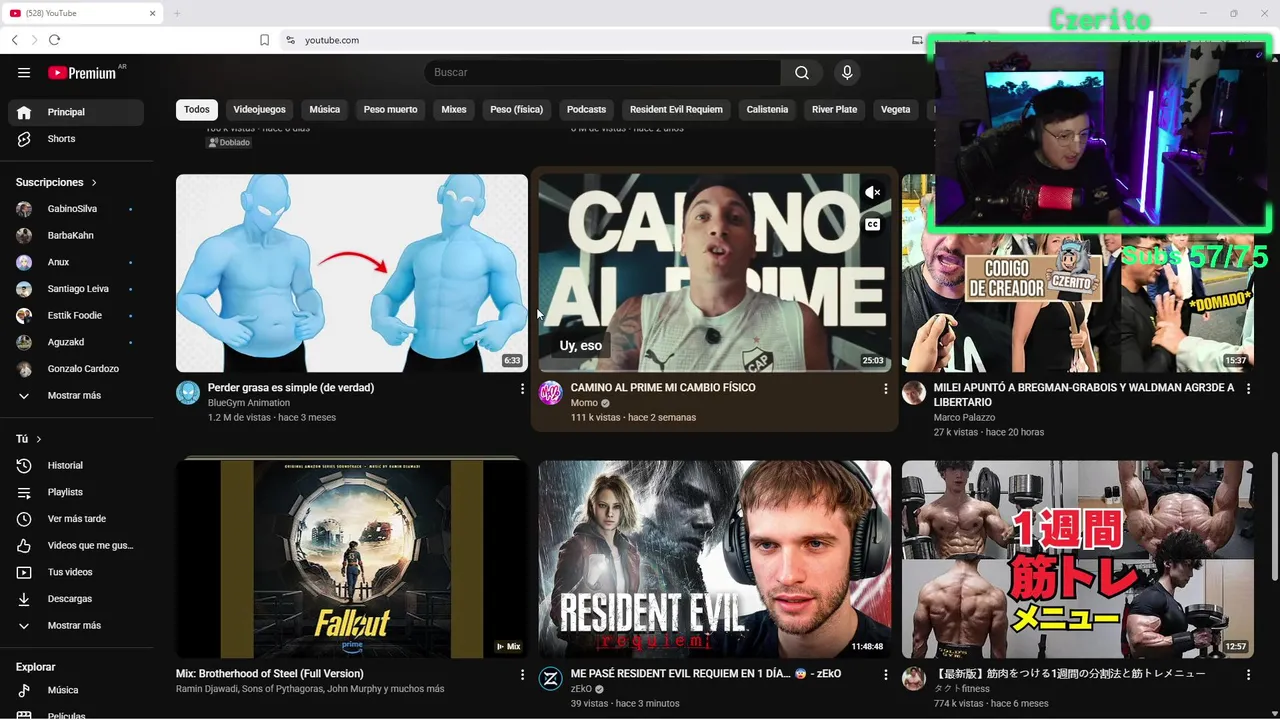The image size is (1280, 720).
Task: Play the Resident Evil Requiem thumbnail
Action: [715, 559]
